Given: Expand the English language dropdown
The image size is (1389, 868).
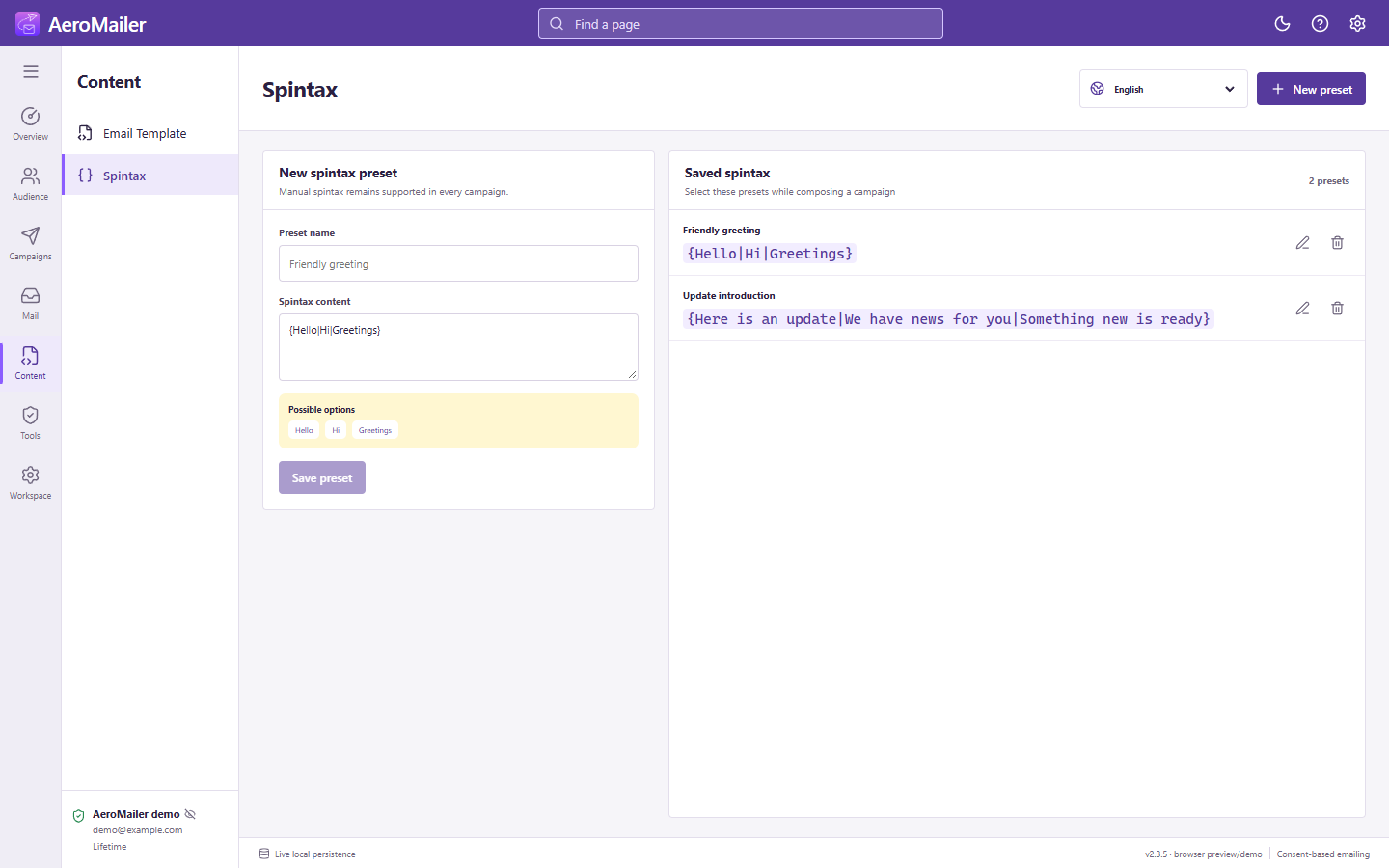Looking at the screenshot, I should (1163, 89).
